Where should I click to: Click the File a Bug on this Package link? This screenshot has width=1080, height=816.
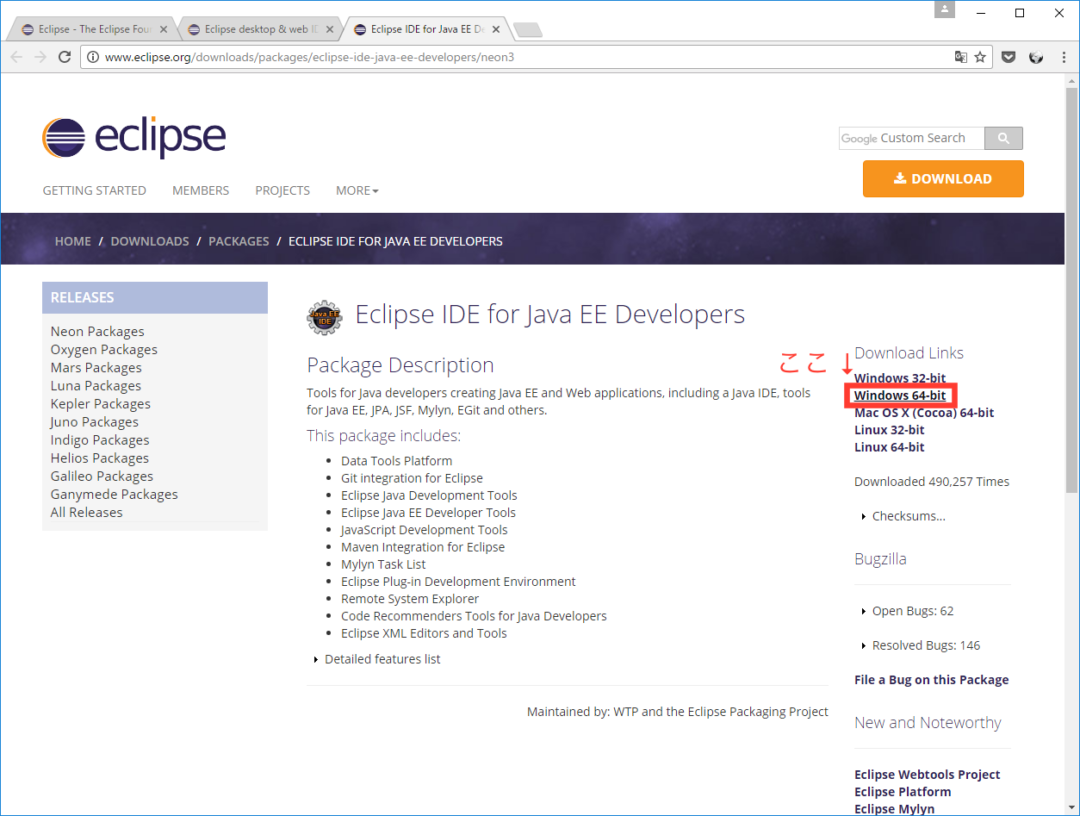point(931,680)
